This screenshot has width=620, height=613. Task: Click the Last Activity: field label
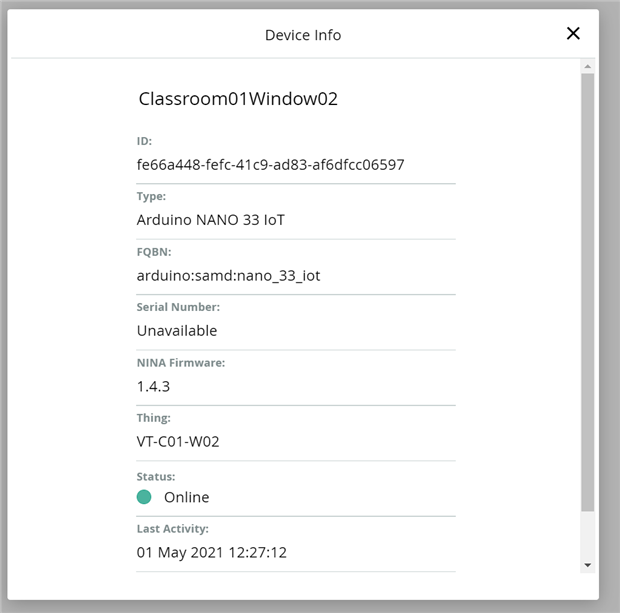click(x=172, y=529)
